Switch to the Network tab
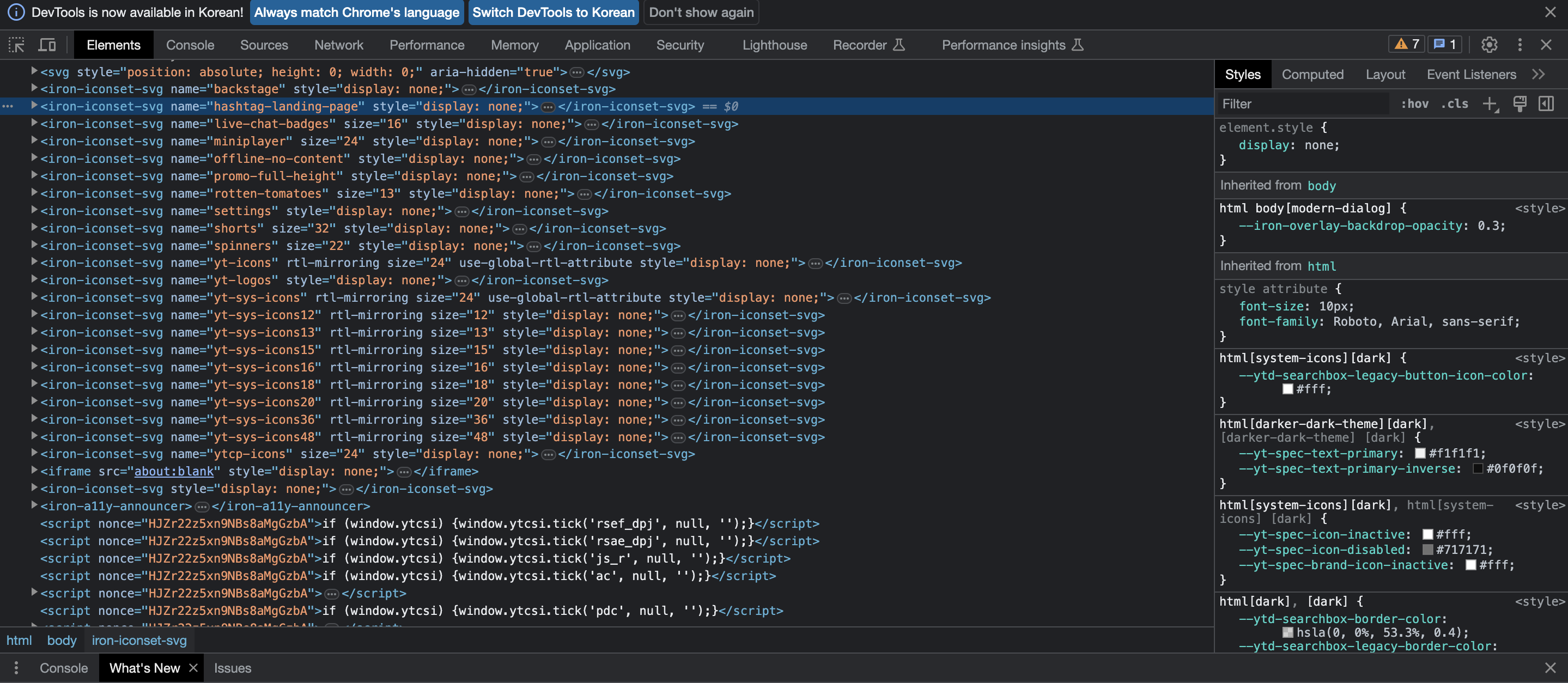 coord(338,45)
